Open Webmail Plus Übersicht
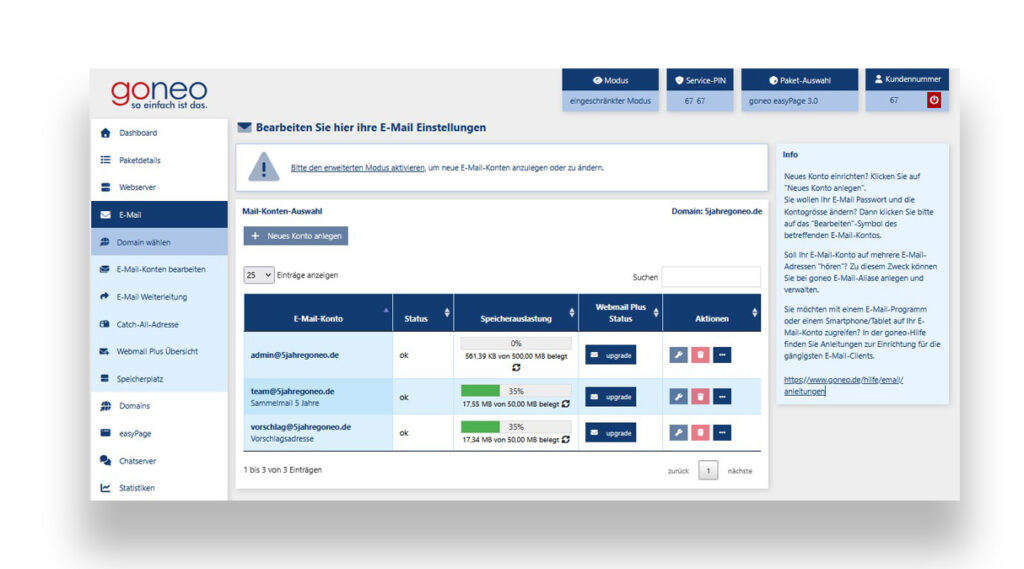The image size is (1024, 569). [x=159, y=351]
